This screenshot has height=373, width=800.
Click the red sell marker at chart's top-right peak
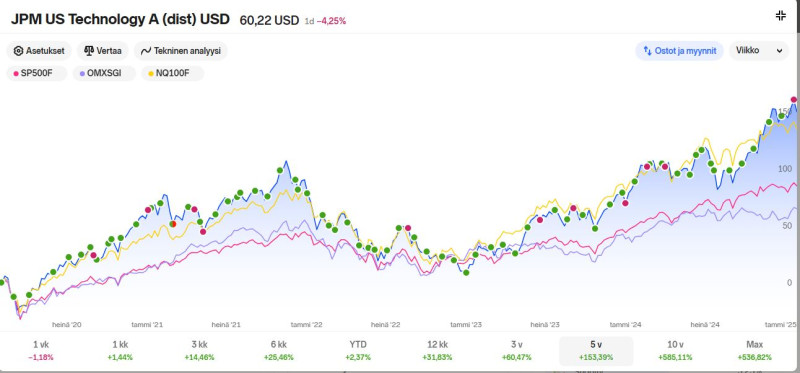(x=794, y=100)
